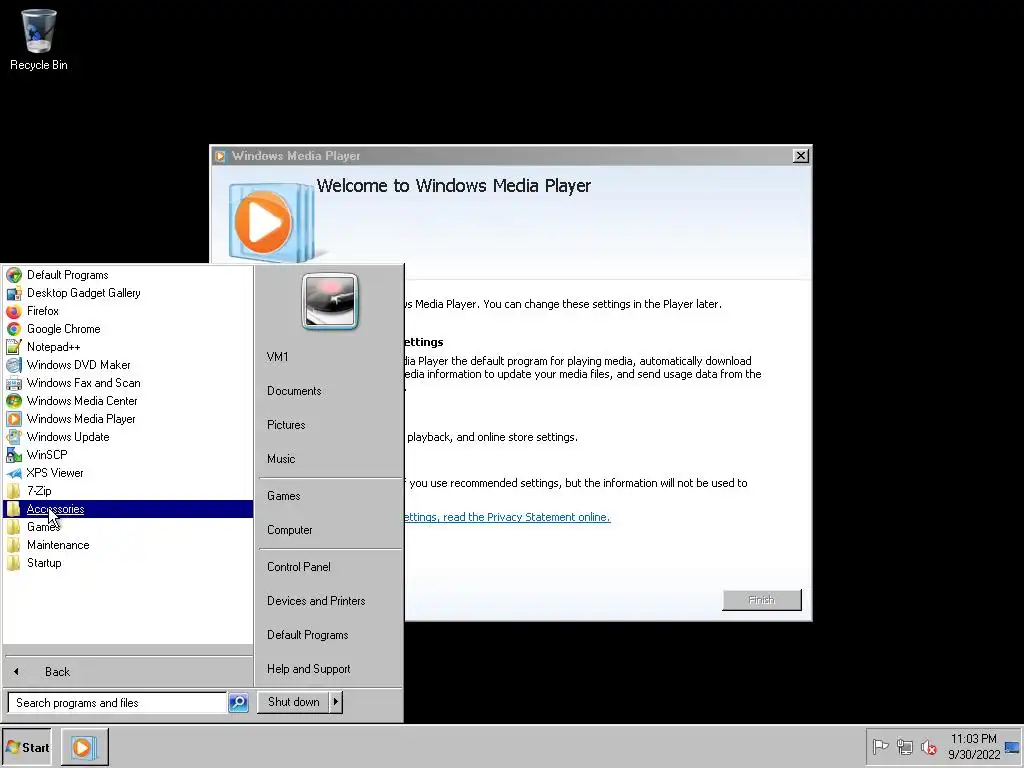Click Show desktop icon beside clock
The width and height of the screenshot is (1024, 768).
(1012, 746)
